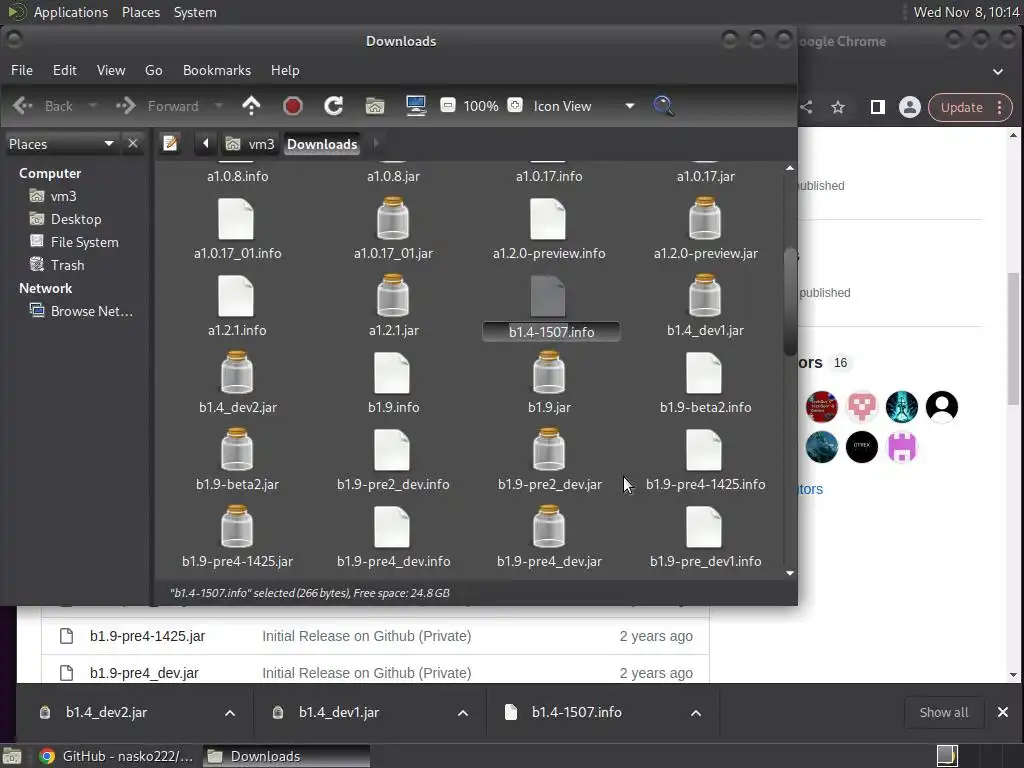The height and width of the screenshot is (768, 1024).
Task: Go up to the parent folder
Action: tap(251, 106)
